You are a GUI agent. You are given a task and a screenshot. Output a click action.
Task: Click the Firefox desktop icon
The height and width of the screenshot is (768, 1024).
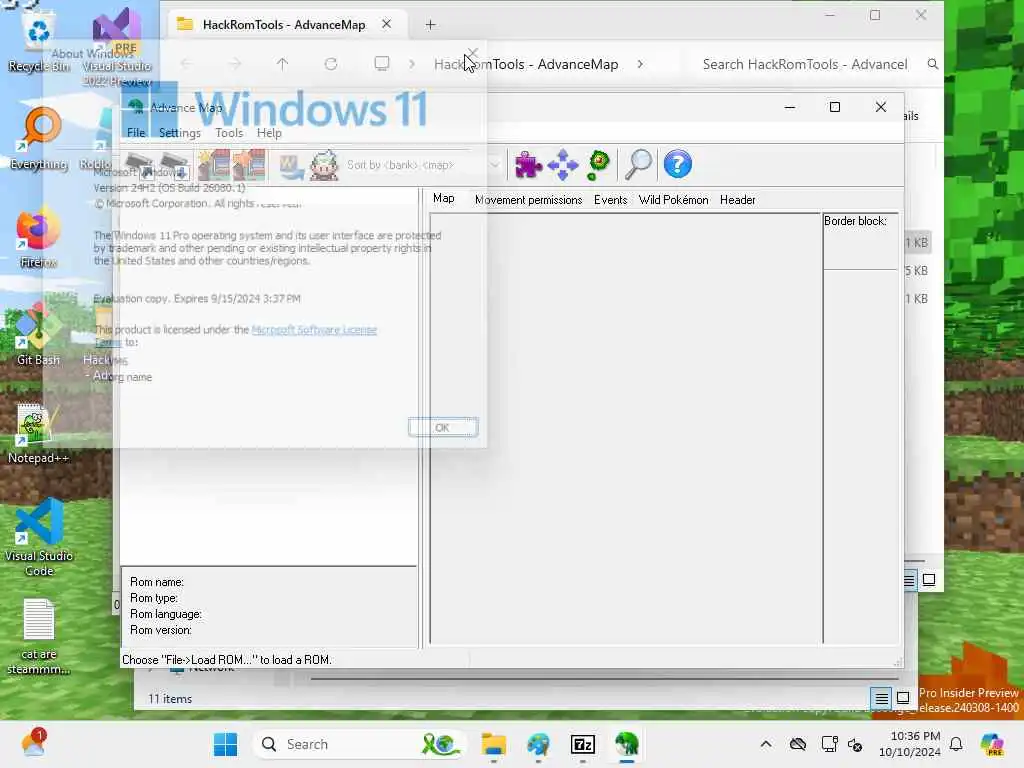pos(39,238)
